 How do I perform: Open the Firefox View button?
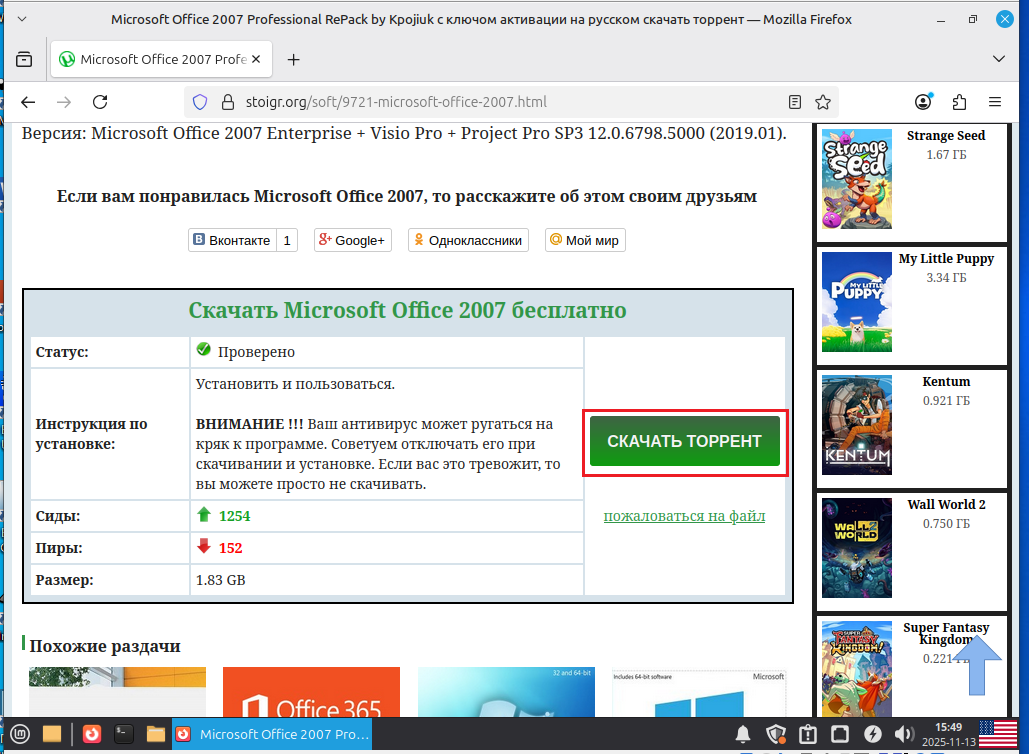[24, 59]
